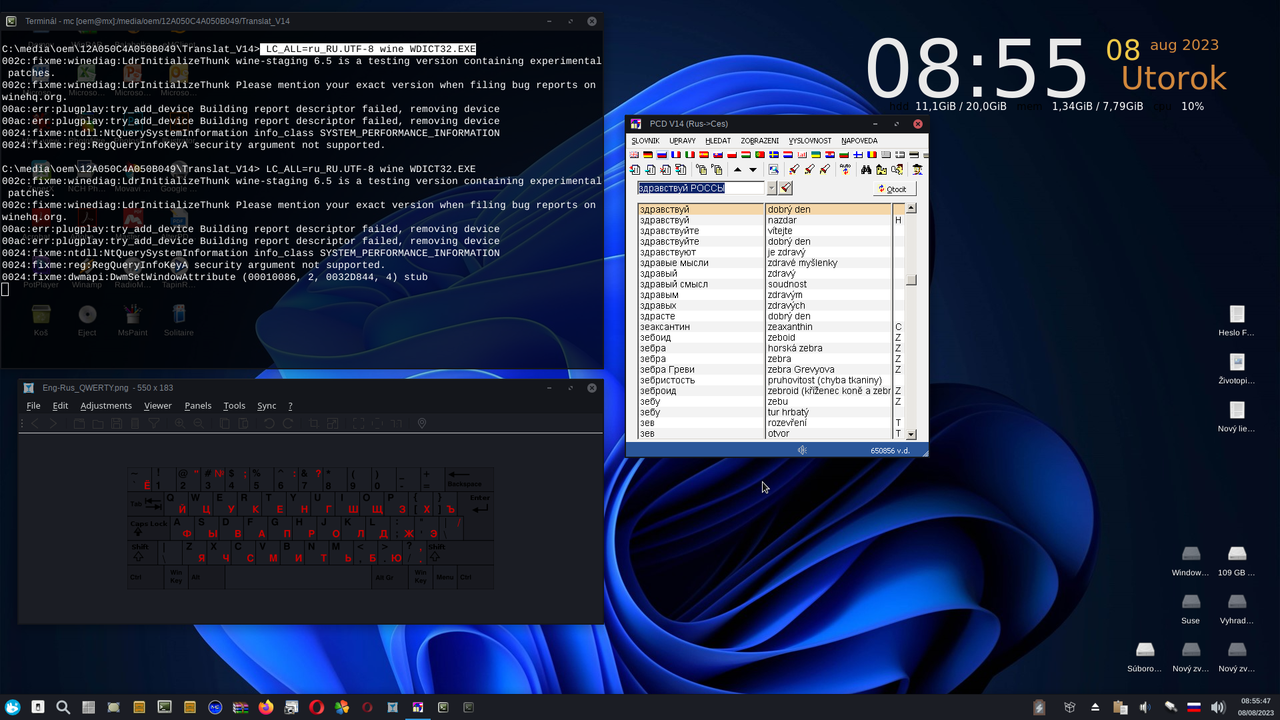This screenshot has height=720, width=1280.
Task: Click the zoom-in magnifier in image viewer toolbar
Action: 180,423
